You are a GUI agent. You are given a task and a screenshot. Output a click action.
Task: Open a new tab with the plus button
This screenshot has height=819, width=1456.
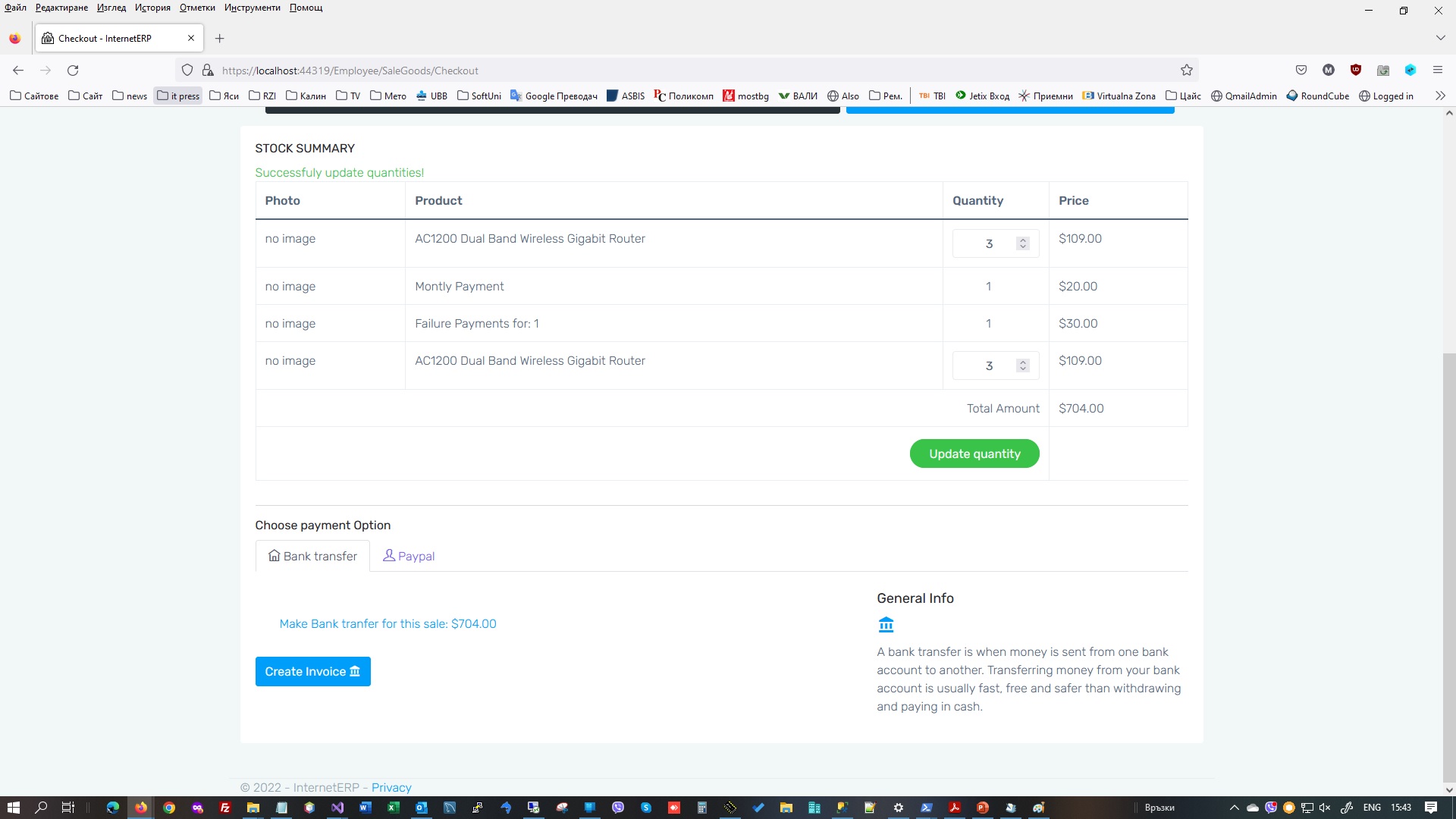[x=219, y=39]
